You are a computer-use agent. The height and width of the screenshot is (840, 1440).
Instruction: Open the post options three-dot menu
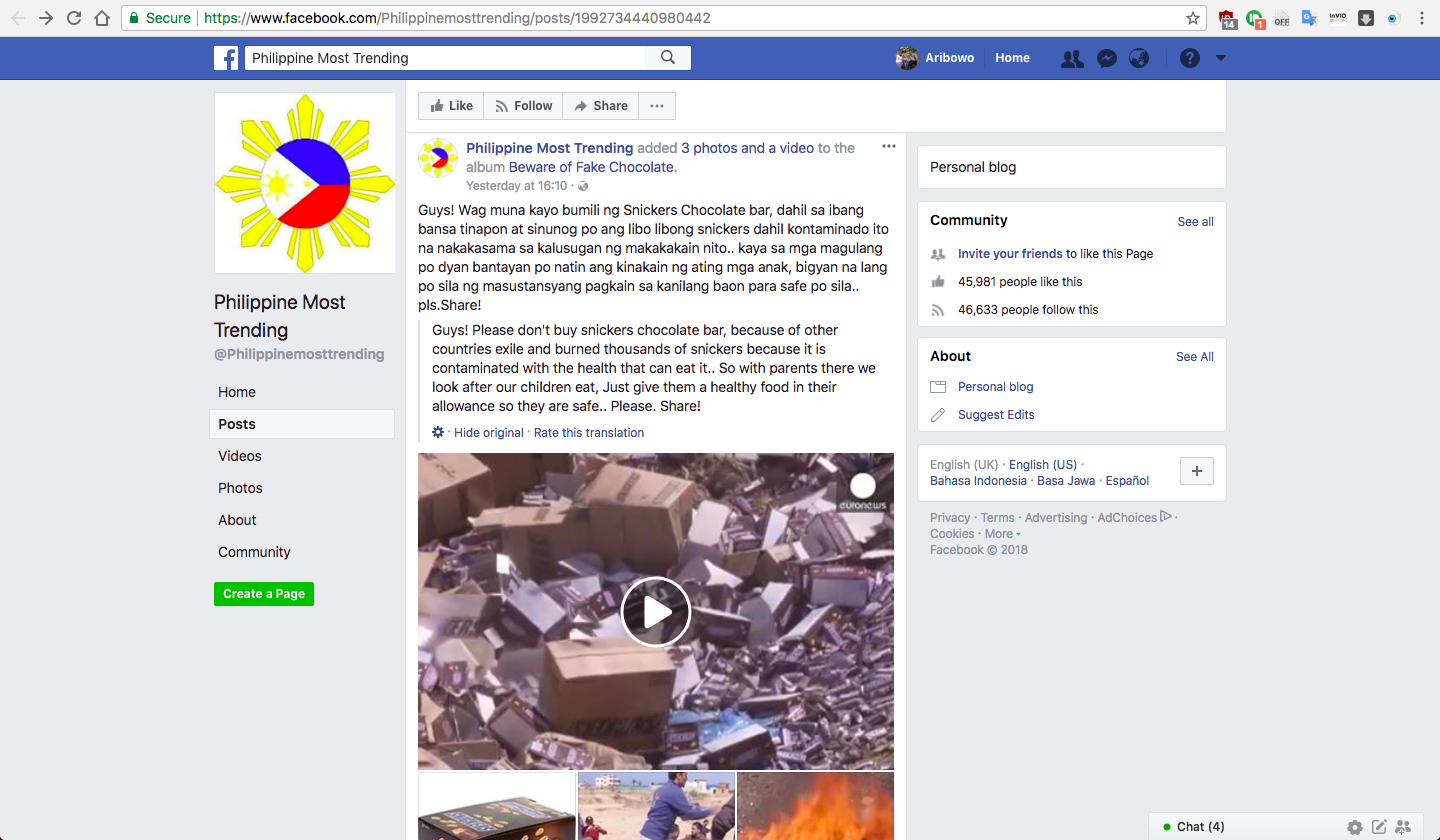tap(889, 147)
